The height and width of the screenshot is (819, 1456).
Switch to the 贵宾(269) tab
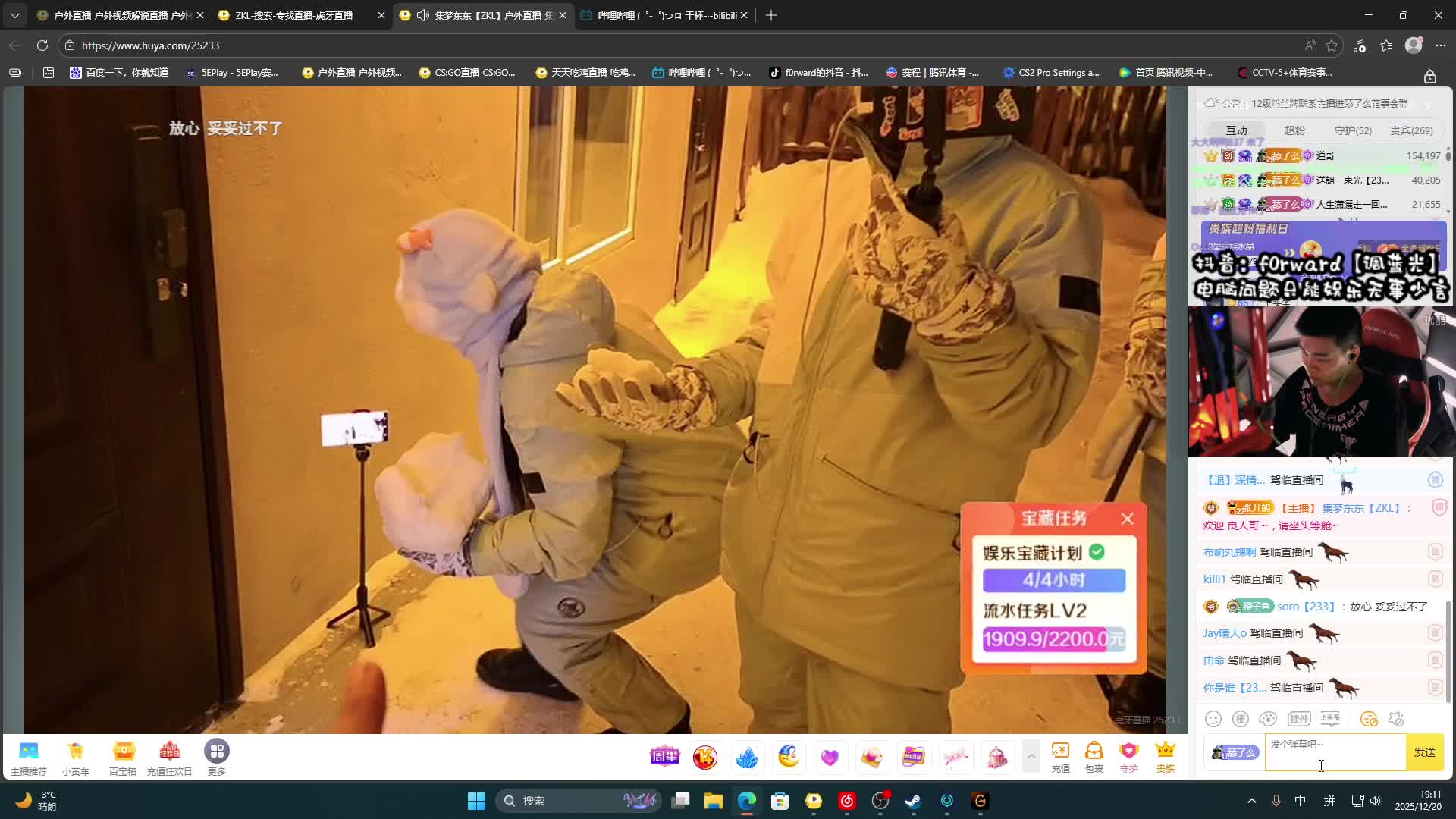coord(1410,130)
